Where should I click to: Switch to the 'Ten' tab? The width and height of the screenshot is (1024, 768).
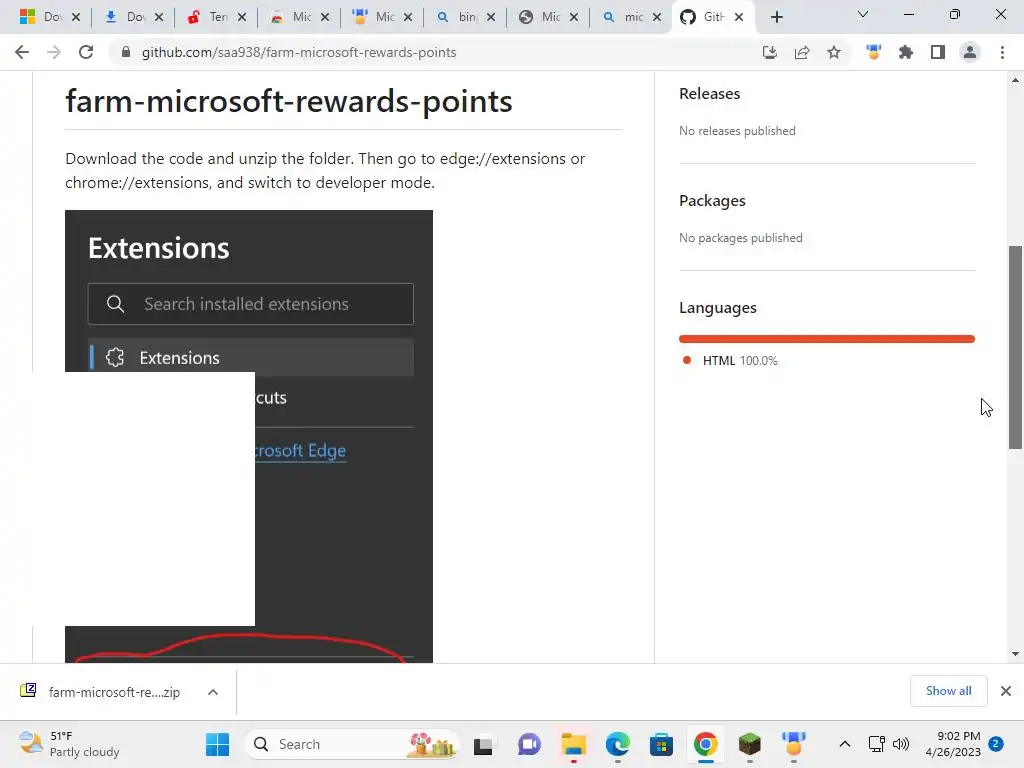[216, 17]
